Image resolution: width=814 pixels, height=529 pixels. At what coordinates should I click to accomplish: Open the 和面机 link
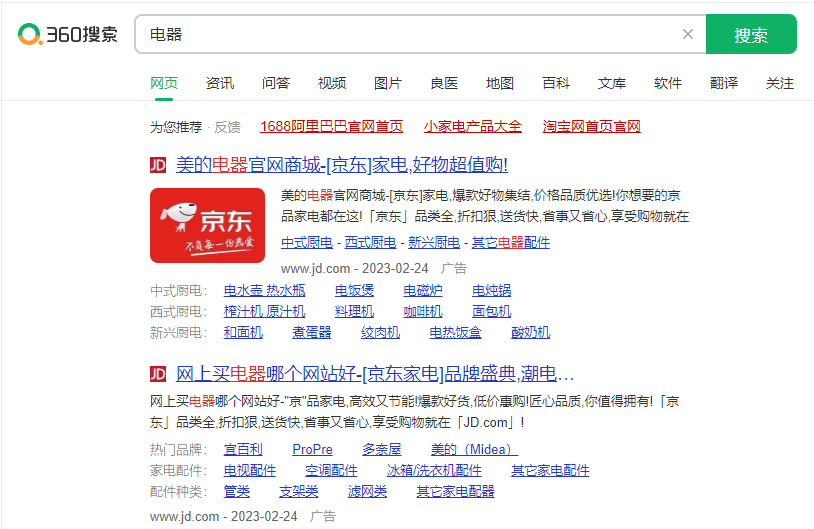coord(243,332)
